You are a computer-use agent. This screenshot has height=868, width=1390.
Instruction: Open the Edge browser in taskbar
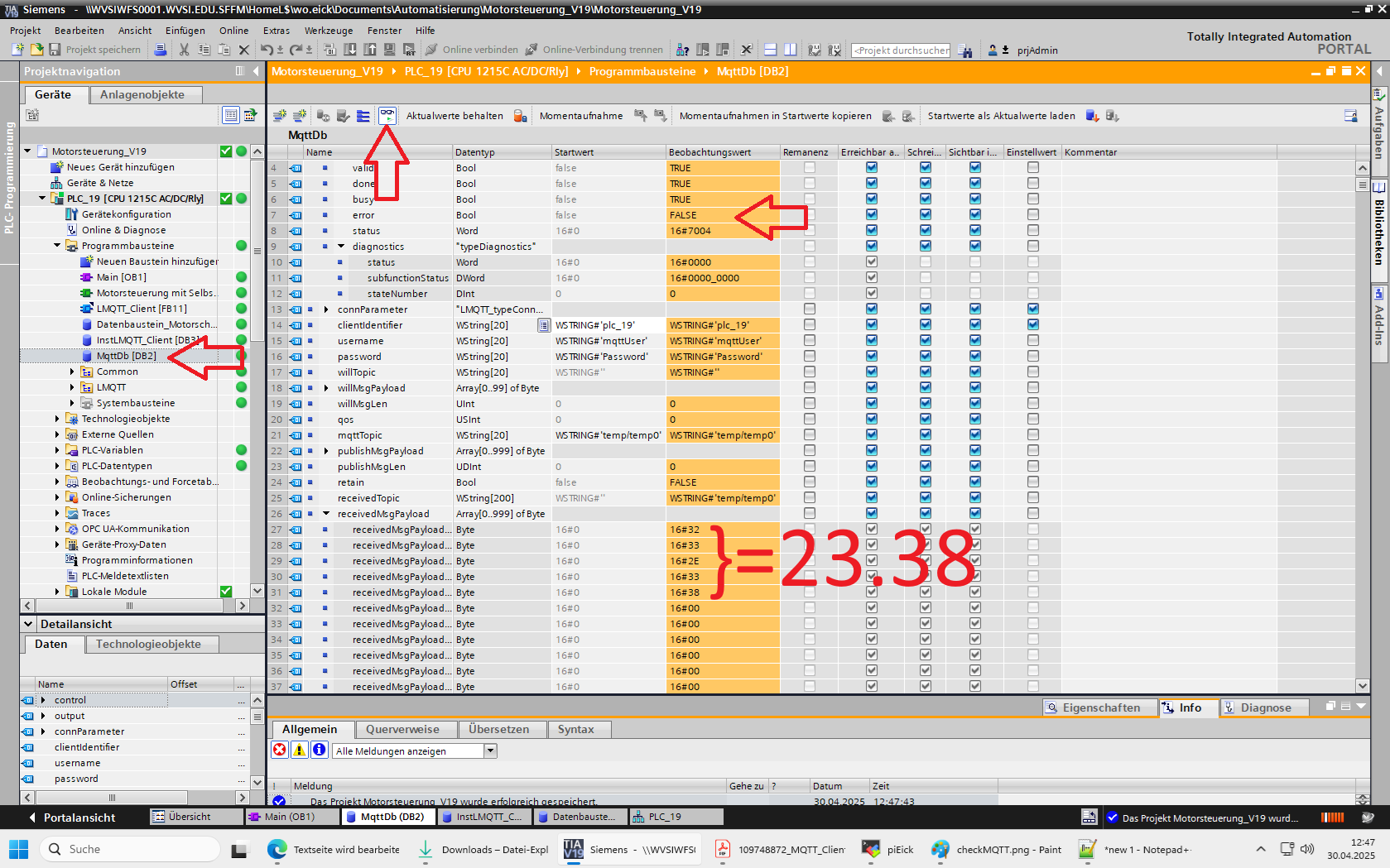coord(277,849)
